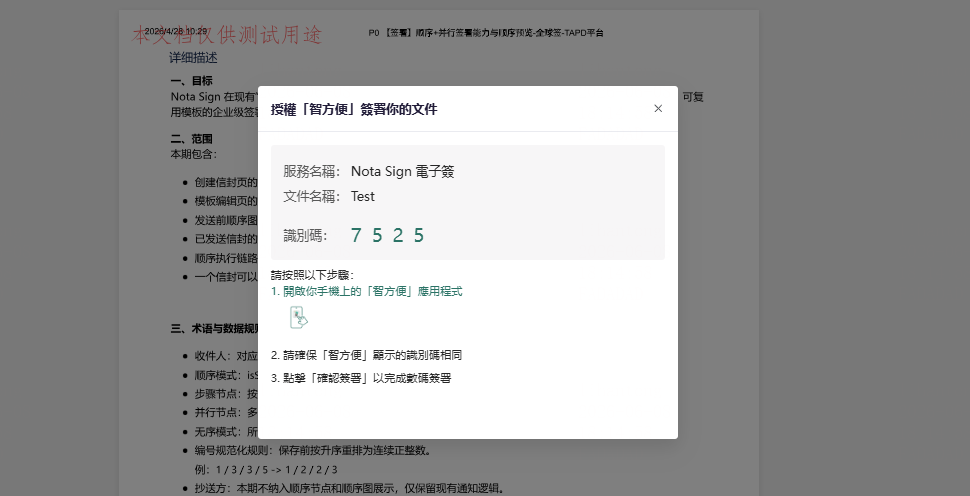
Task: Click 請按照以下步驟 instruction text
Action: point(312,275)
